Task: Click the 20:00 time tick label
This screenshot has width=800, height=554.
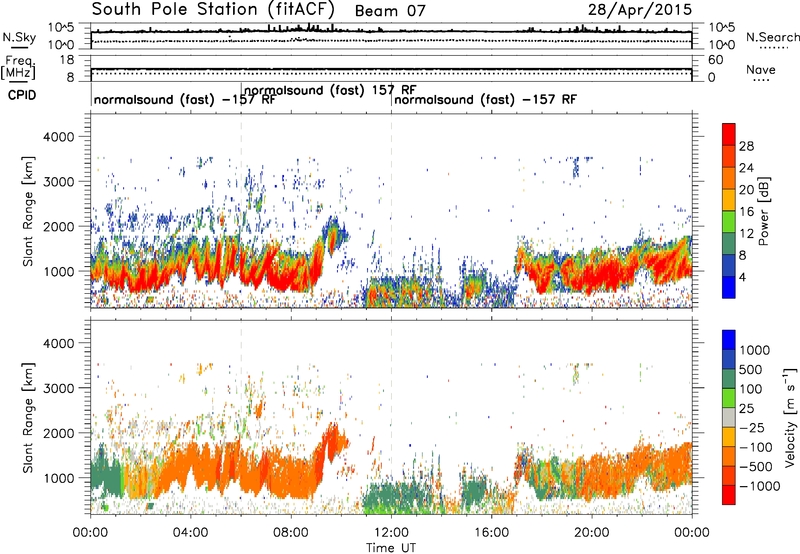Action: click(x=592, y=533)
